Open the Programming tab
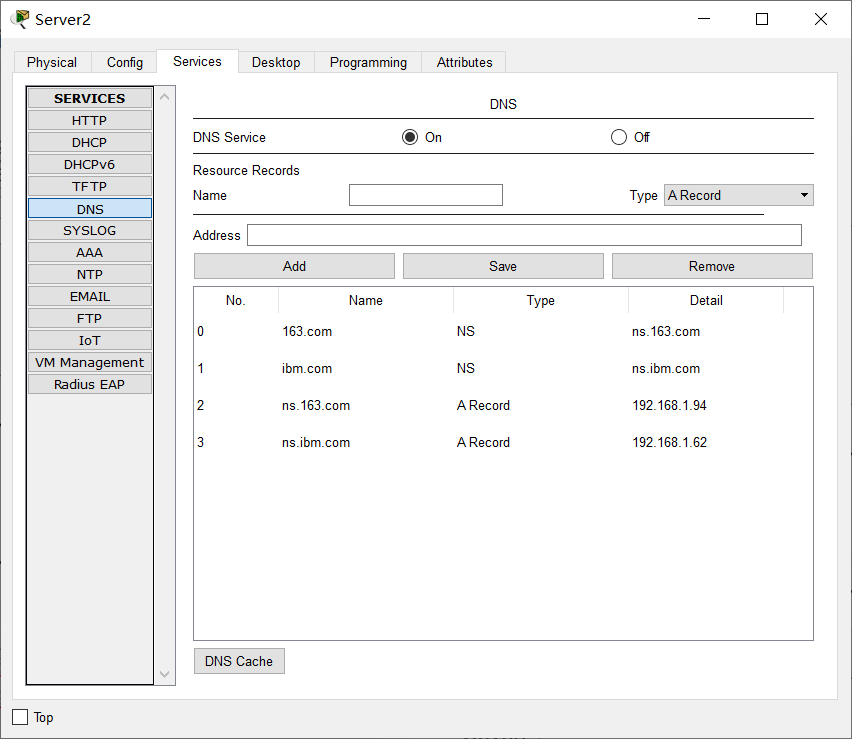Image resolution: width=852 pixels, height=739 pixels. coord(368,62)
